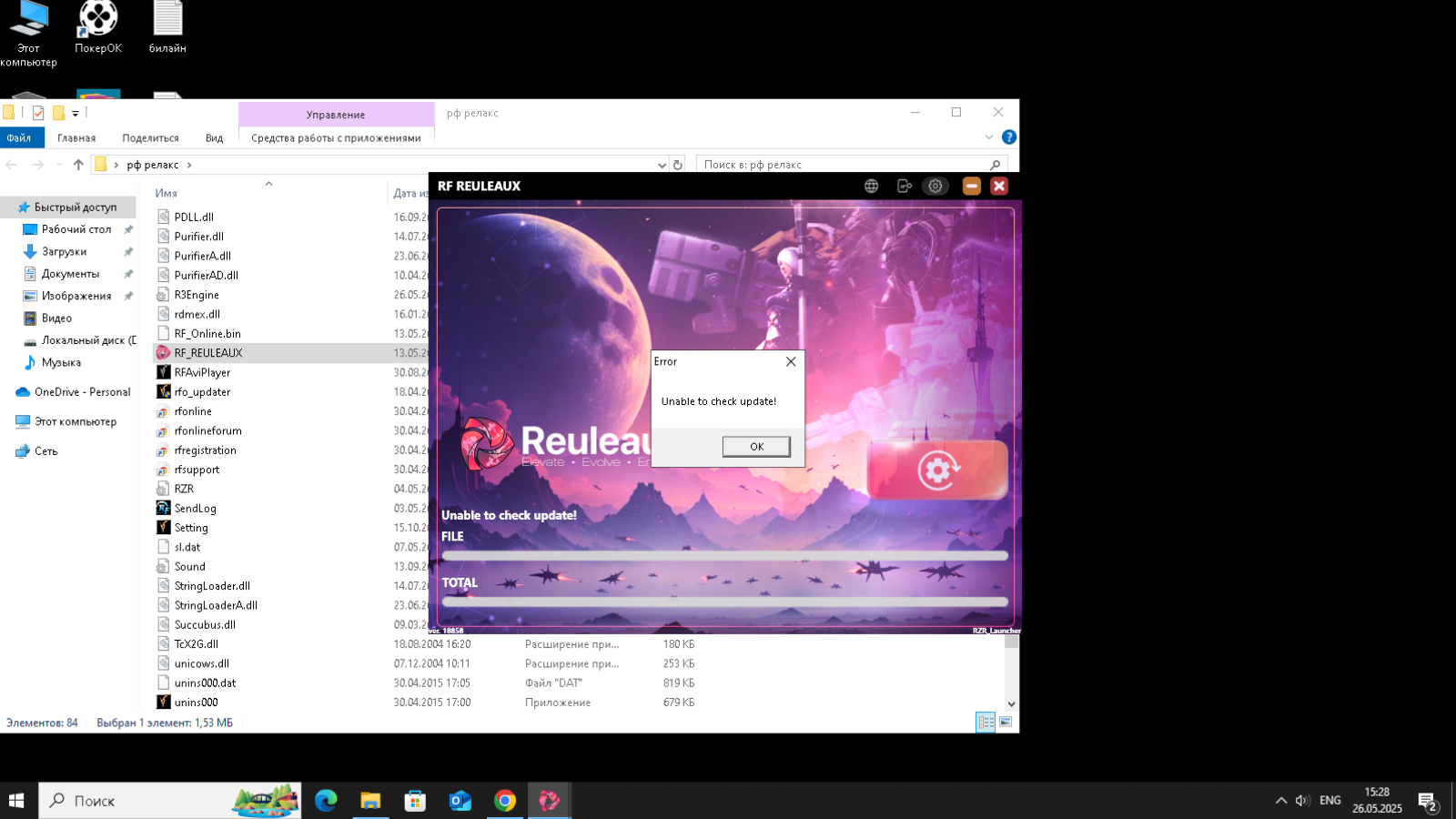Open the notification center icon
The width and height of the screenshot is (1456, 819).
[x=1428, y=802]
